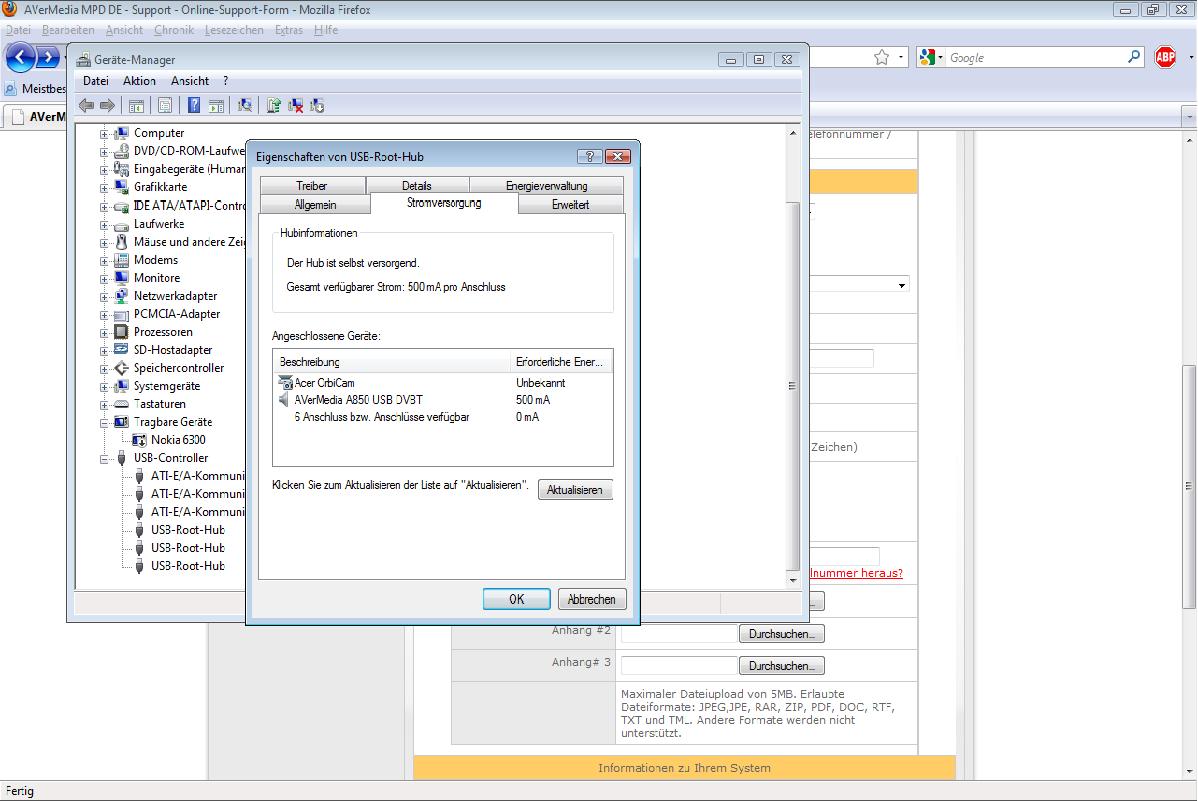The height and width of the screenshot is (801, 1198).
Task: Select the AVerMedia A850 USB DVBT row
Action: 442,400
